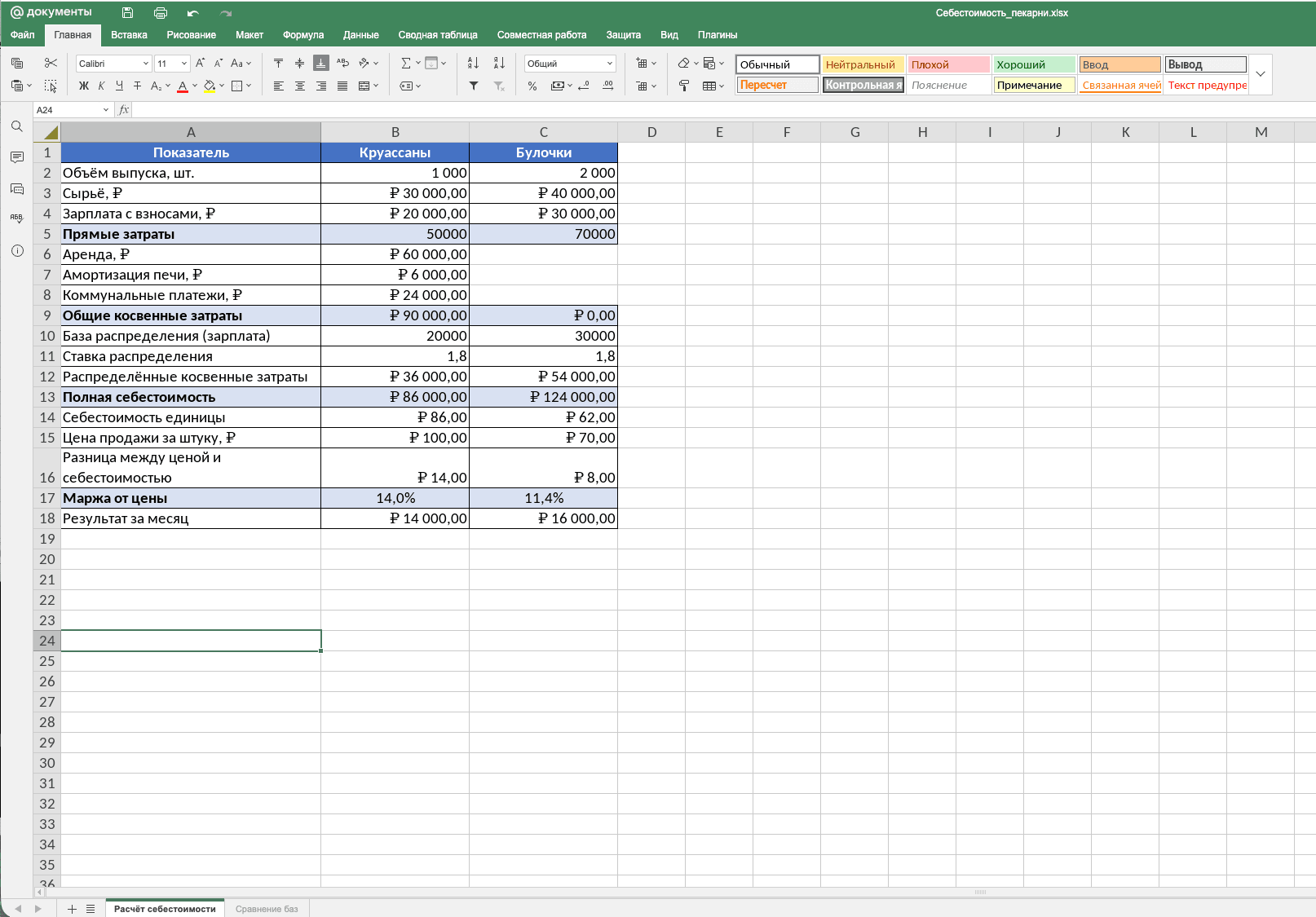
Task: Cut selection with the scissors icon
Action: [x=51, y=63]
